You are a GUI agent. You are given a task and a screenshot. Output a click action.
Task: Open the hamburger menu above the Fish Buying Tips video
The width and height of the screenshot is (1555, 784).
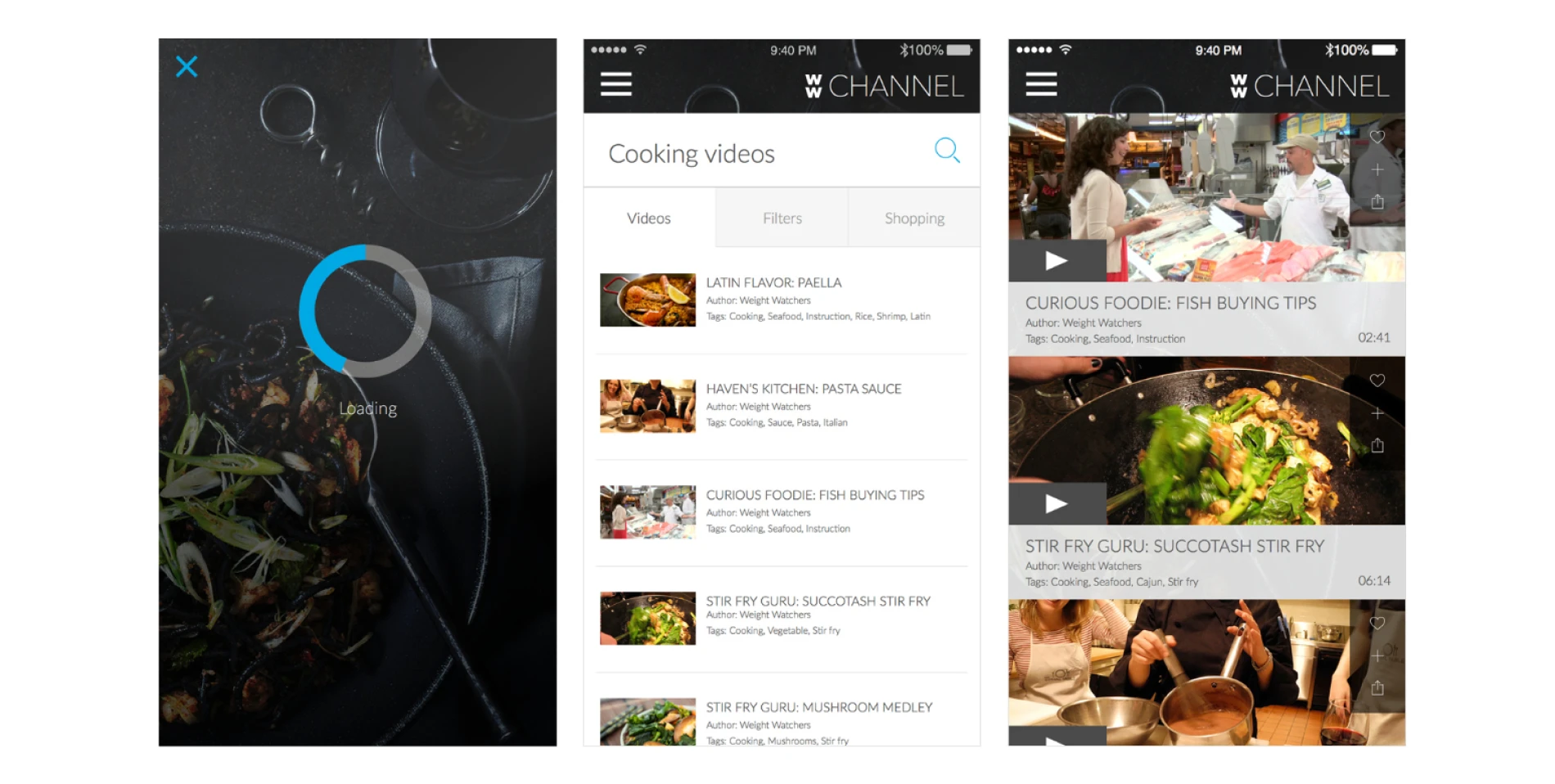click(x=1041, y=84)
